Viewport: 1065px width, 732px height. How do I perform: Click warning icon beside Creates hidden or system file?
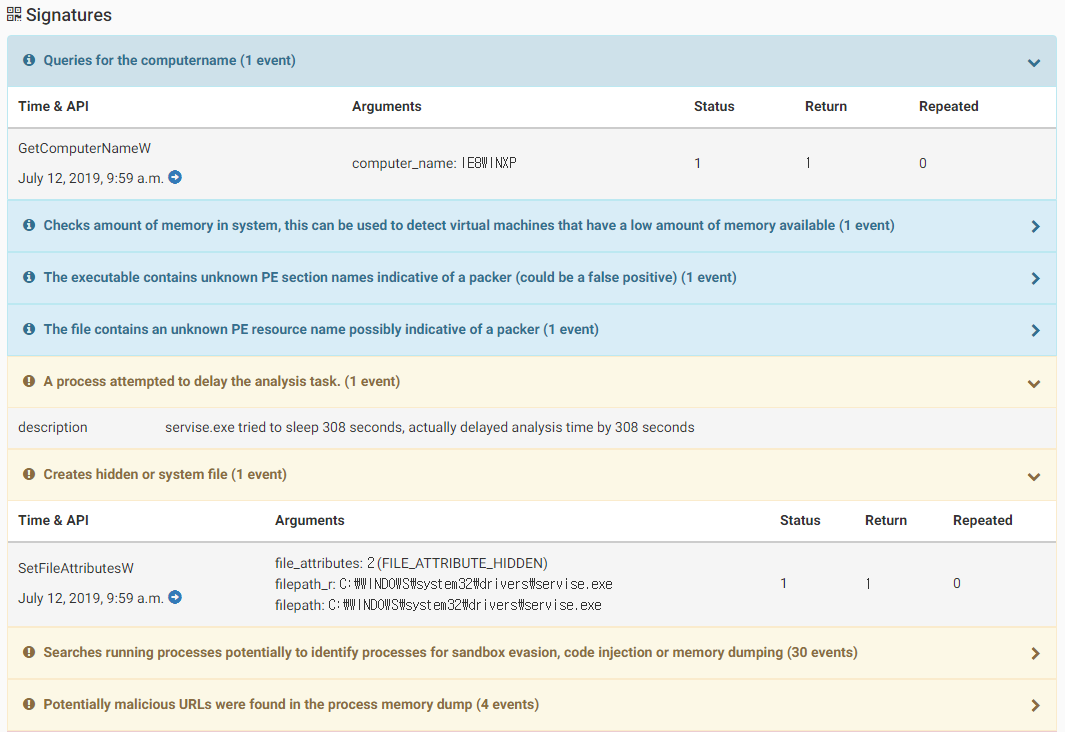point(29,474)
